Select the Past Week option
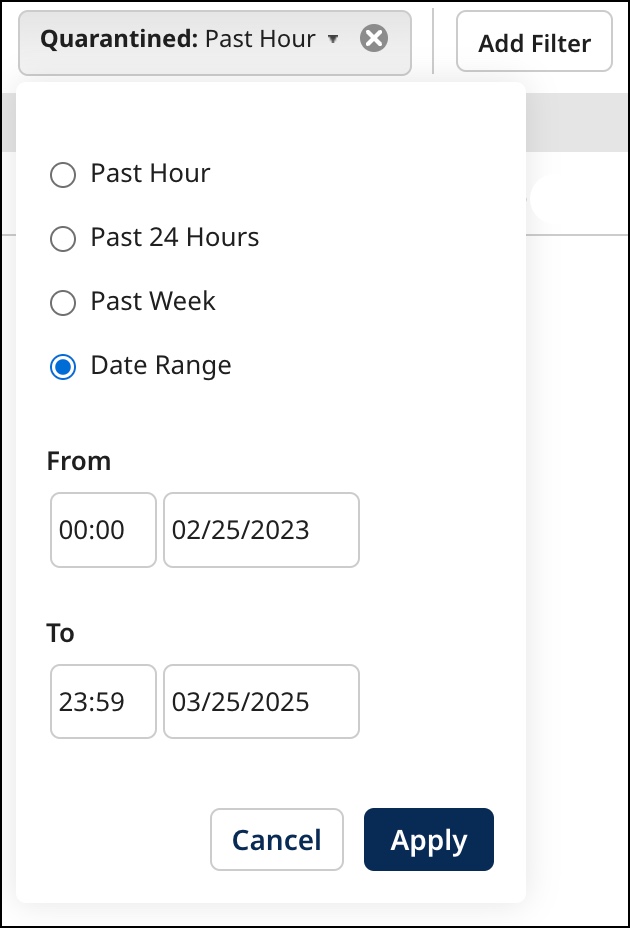Image resolution: width=630 pixels, height=928 pixels. [x=63, y=303]
